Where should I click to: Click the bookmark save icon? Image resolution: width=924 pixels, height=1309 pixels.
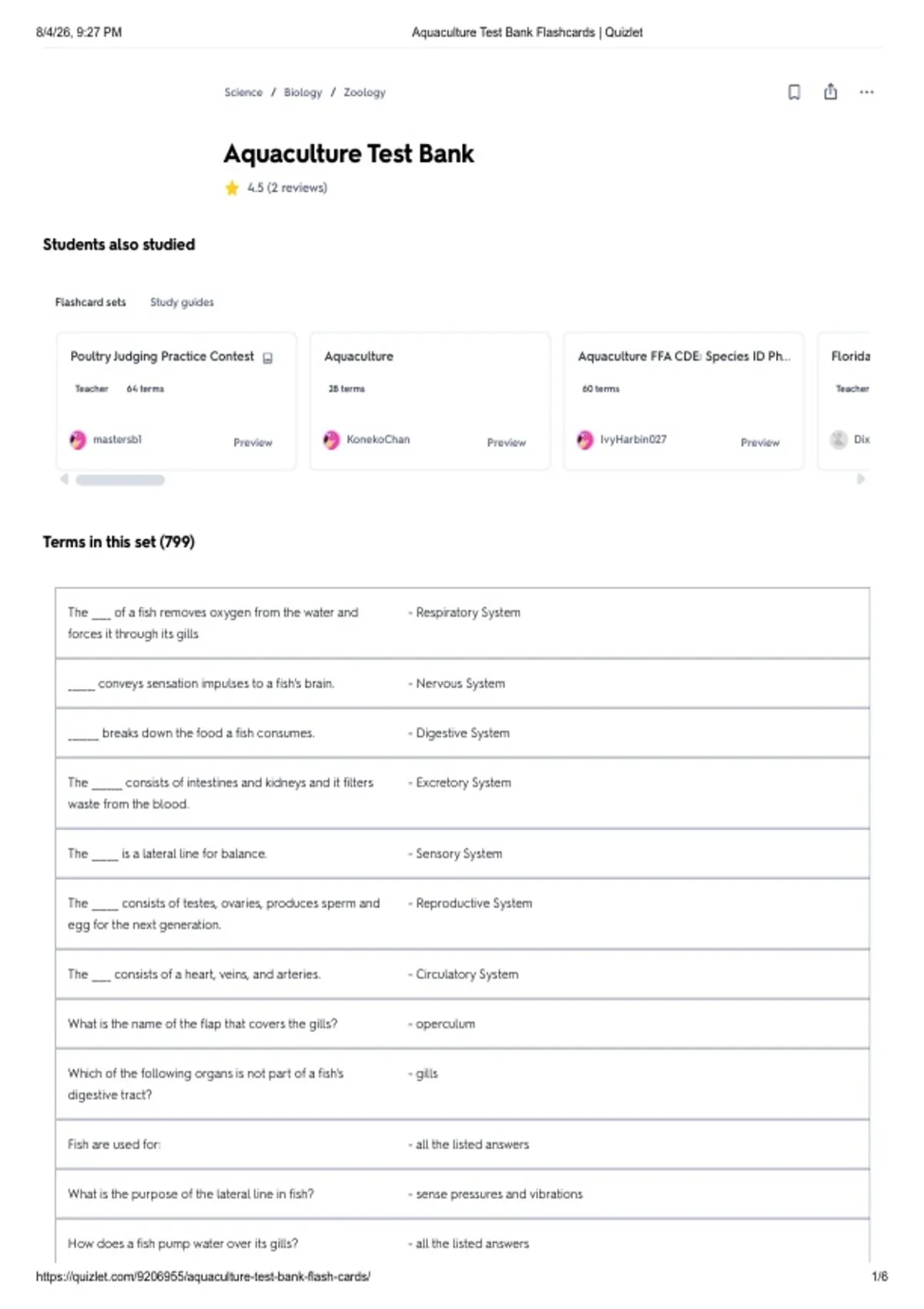tap(794, 92)
